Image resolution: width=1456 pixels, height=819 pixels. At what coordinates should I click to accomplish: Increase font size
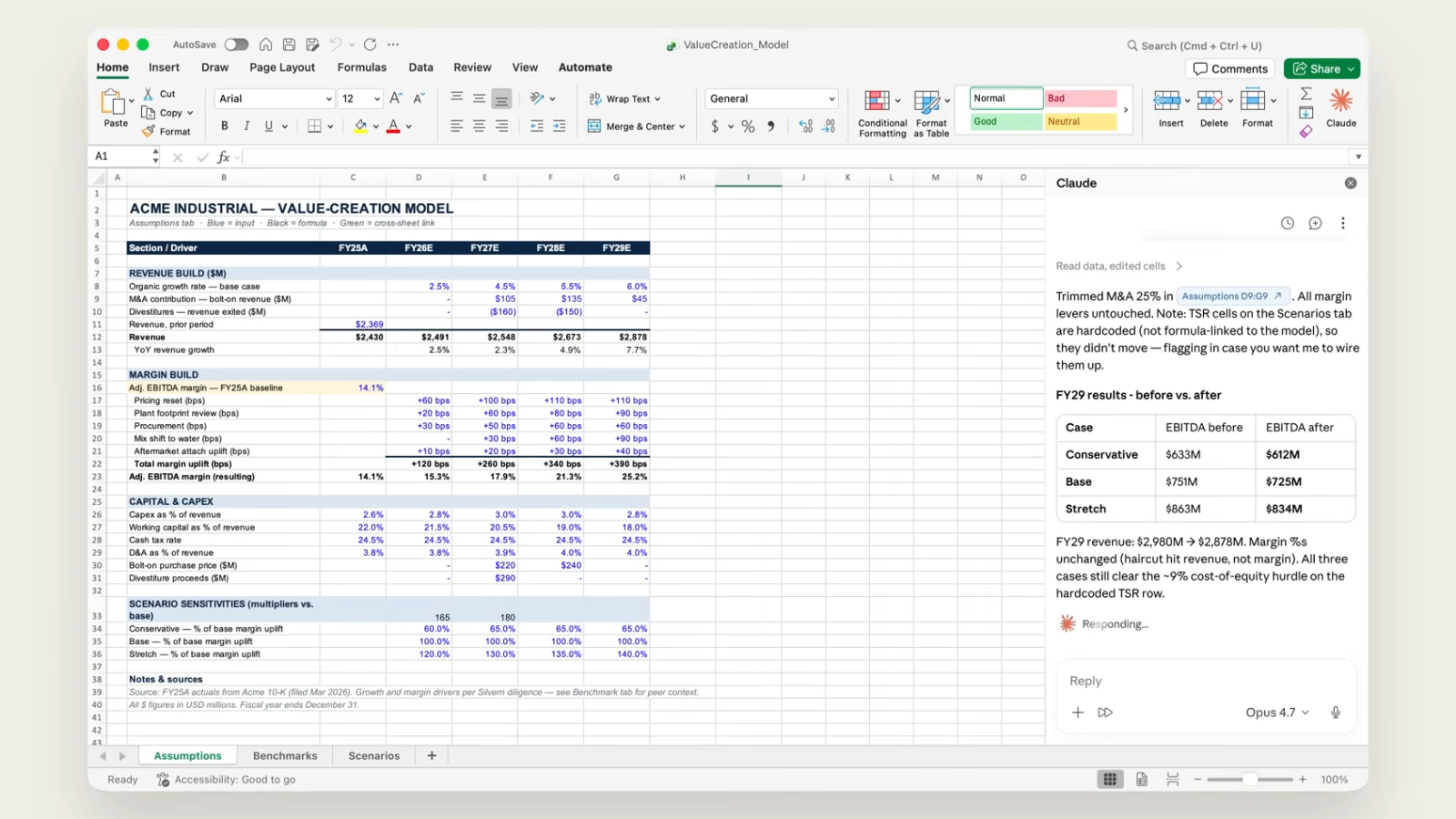(396, 98)
